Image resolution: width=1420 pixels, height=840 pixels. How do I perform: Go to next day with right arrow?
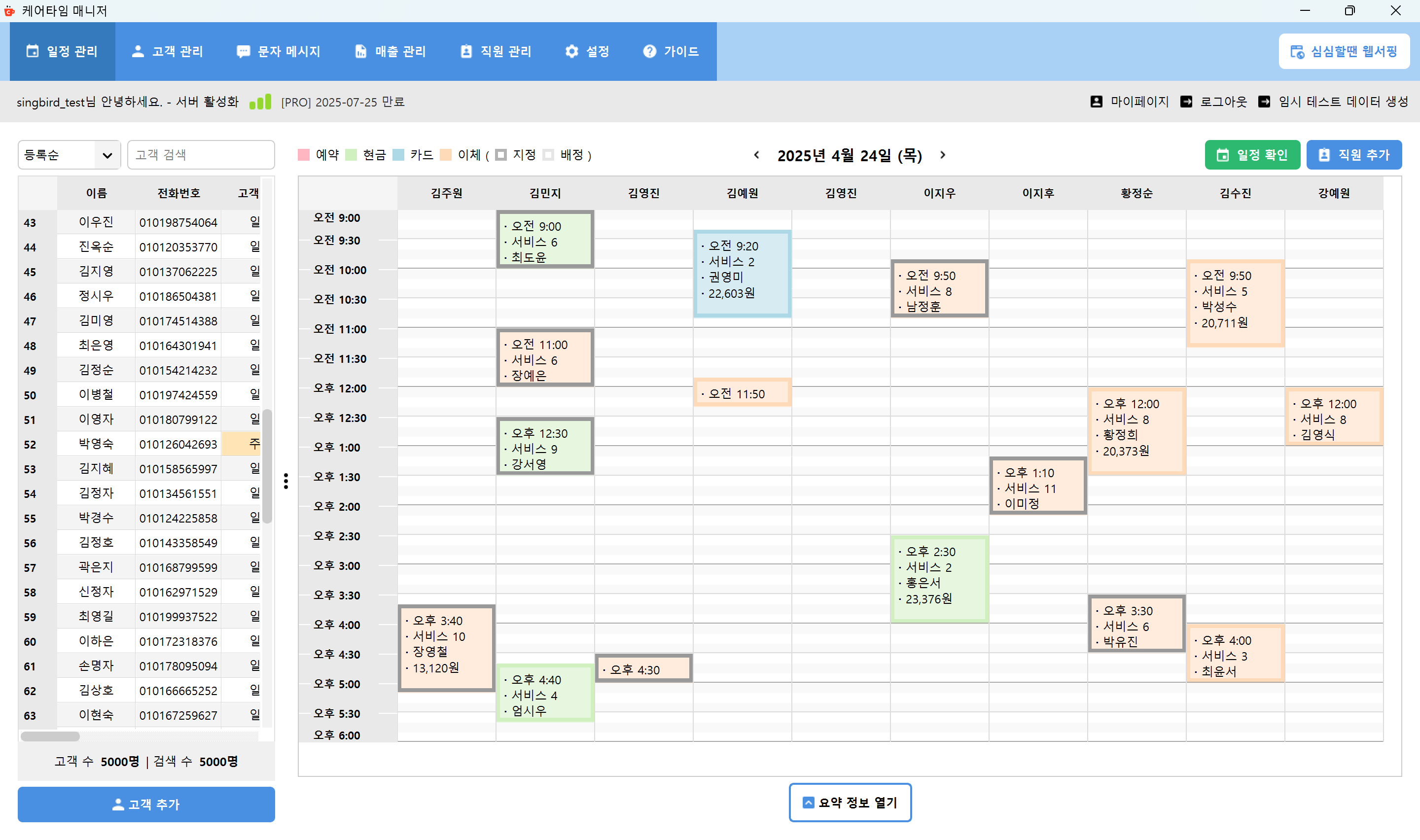coord(942,155)
